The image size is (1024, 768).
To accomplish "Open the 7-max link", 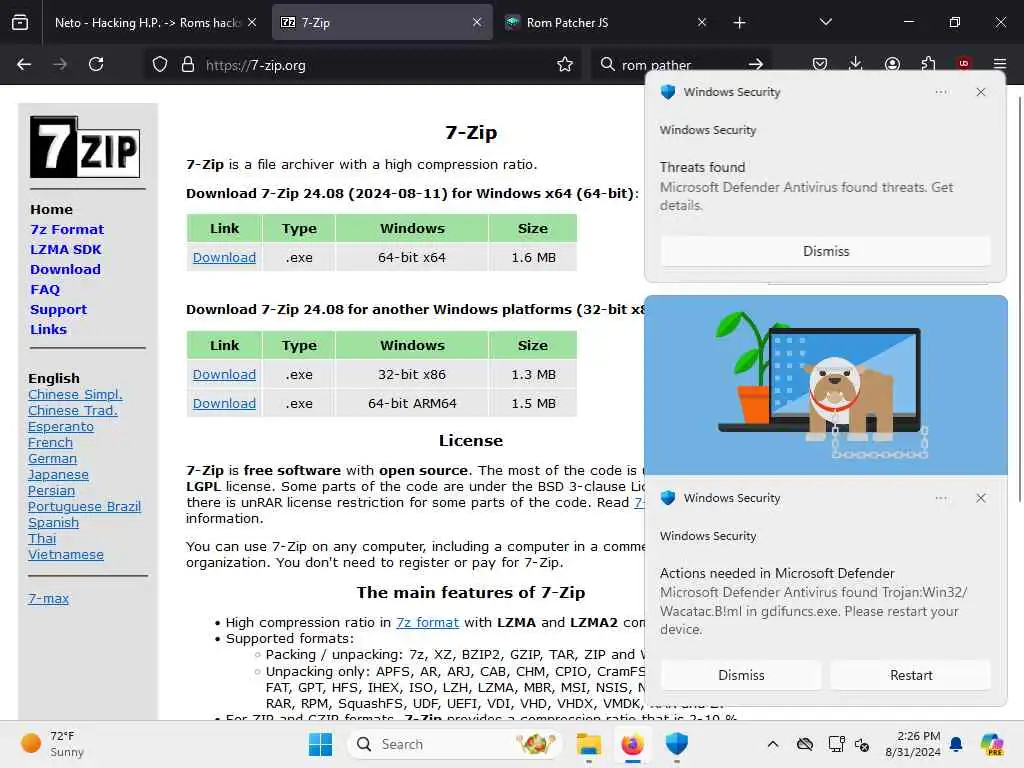I will tap(48, 598).
